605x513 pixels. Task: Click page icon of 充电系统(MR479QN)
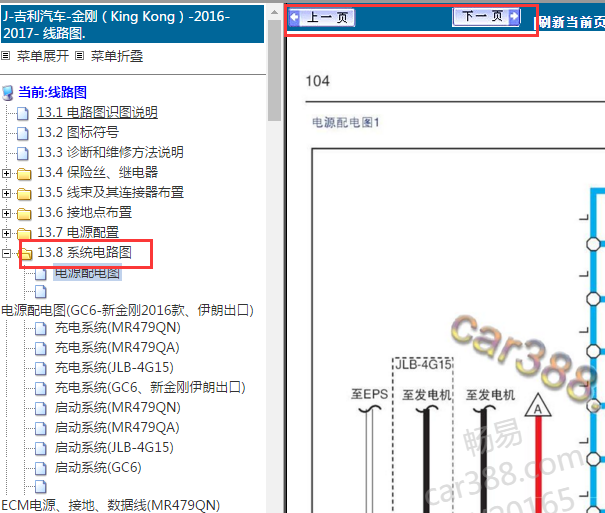click(x=41, y=329)
